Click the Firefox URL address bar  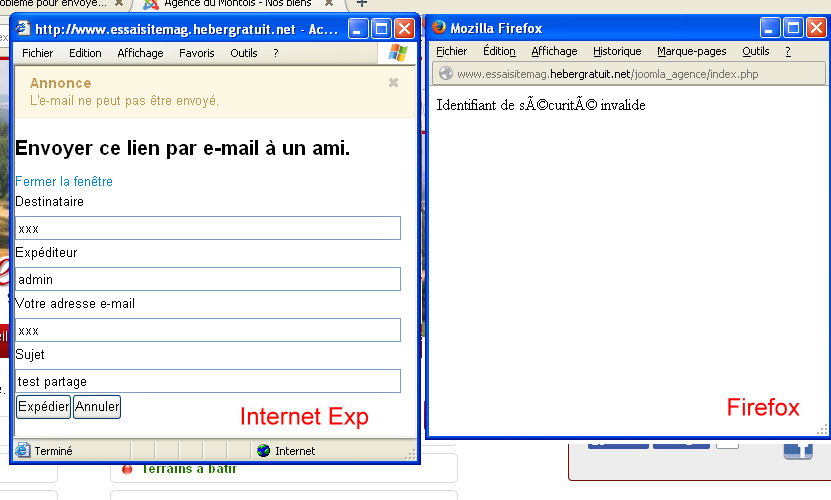(x=630, y=73)
